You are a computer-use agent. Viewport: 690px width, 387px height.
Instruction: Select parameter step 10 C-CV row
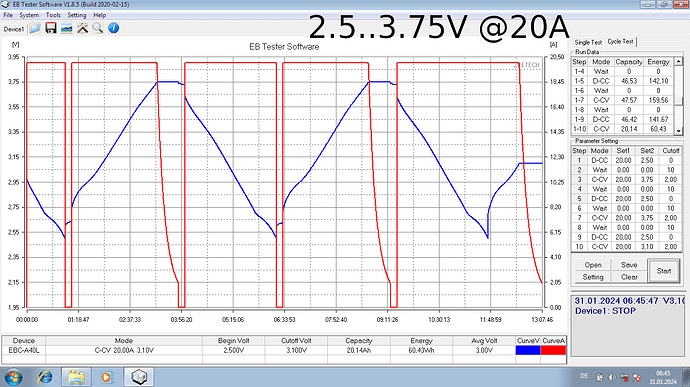click(627, 247)
